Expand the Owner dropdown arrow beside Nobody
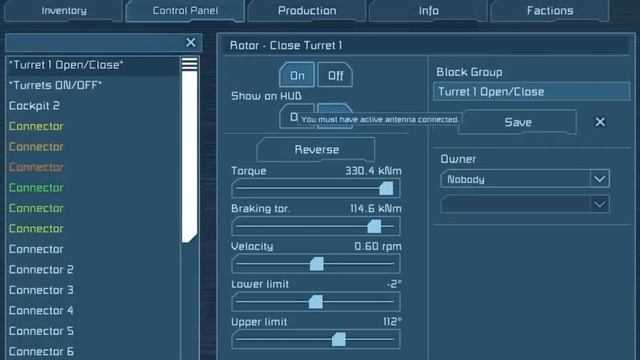Screen dimensions: 640x360 tap(600, 179)
